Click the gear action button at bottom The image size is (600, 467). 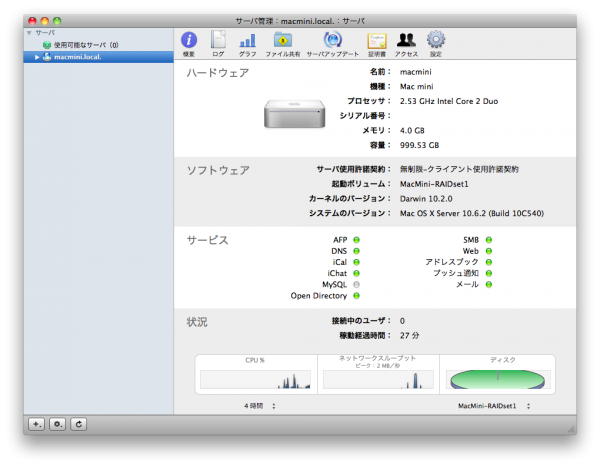coord(58,424)
